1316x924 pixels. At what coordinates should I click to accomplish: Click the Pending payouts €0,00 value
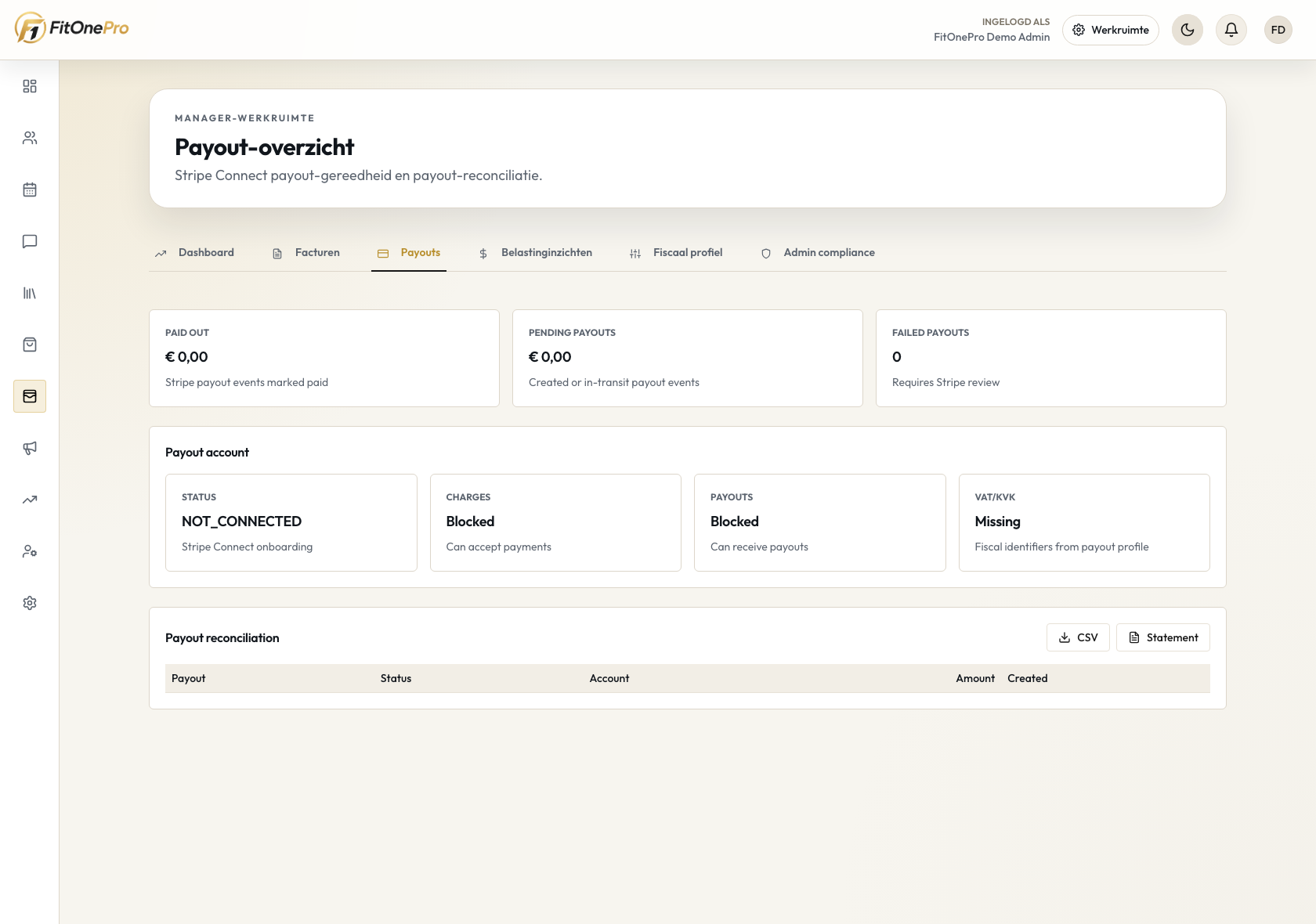(x=550, y=357)
